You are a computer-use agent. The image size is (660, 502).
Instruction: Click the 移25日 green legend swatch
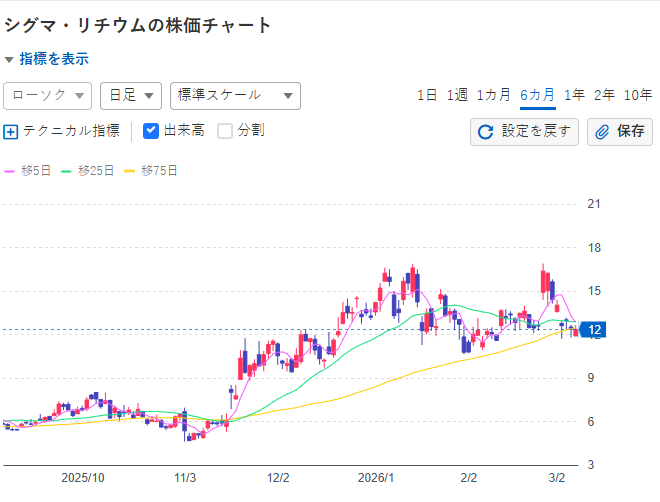pos(67,171)
